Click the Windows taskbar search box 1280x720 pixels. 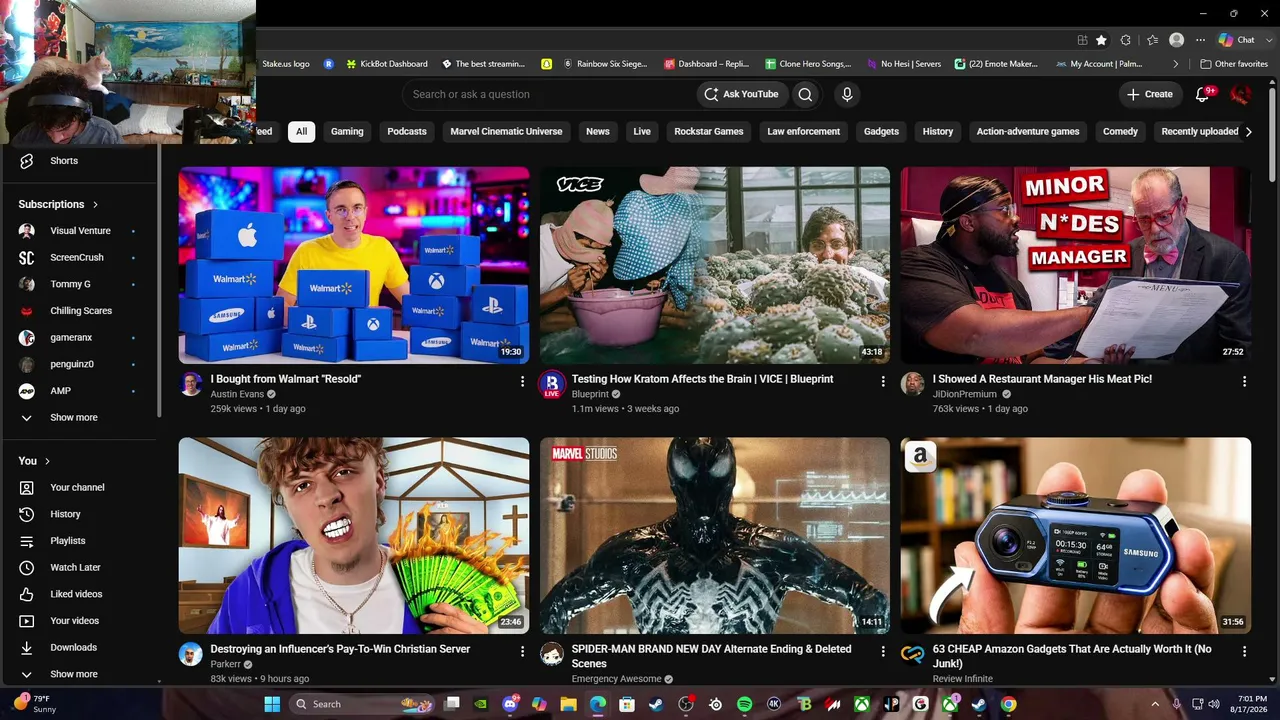[x=360, y=704]
